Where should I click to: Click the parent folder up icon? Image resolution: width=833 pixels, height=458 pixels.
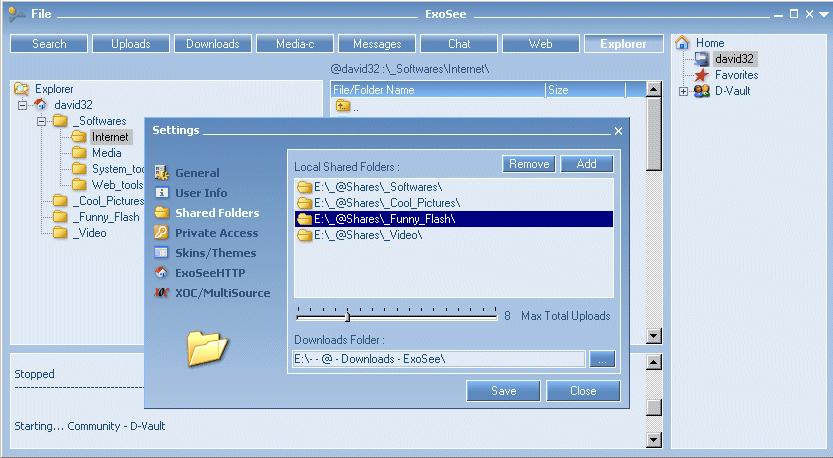[x=342, y=107]
